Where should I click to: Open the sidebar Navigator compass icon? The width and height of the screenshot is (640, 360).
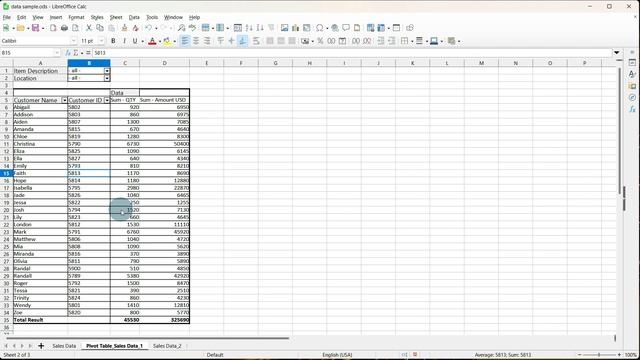click(x=632, y=98)
